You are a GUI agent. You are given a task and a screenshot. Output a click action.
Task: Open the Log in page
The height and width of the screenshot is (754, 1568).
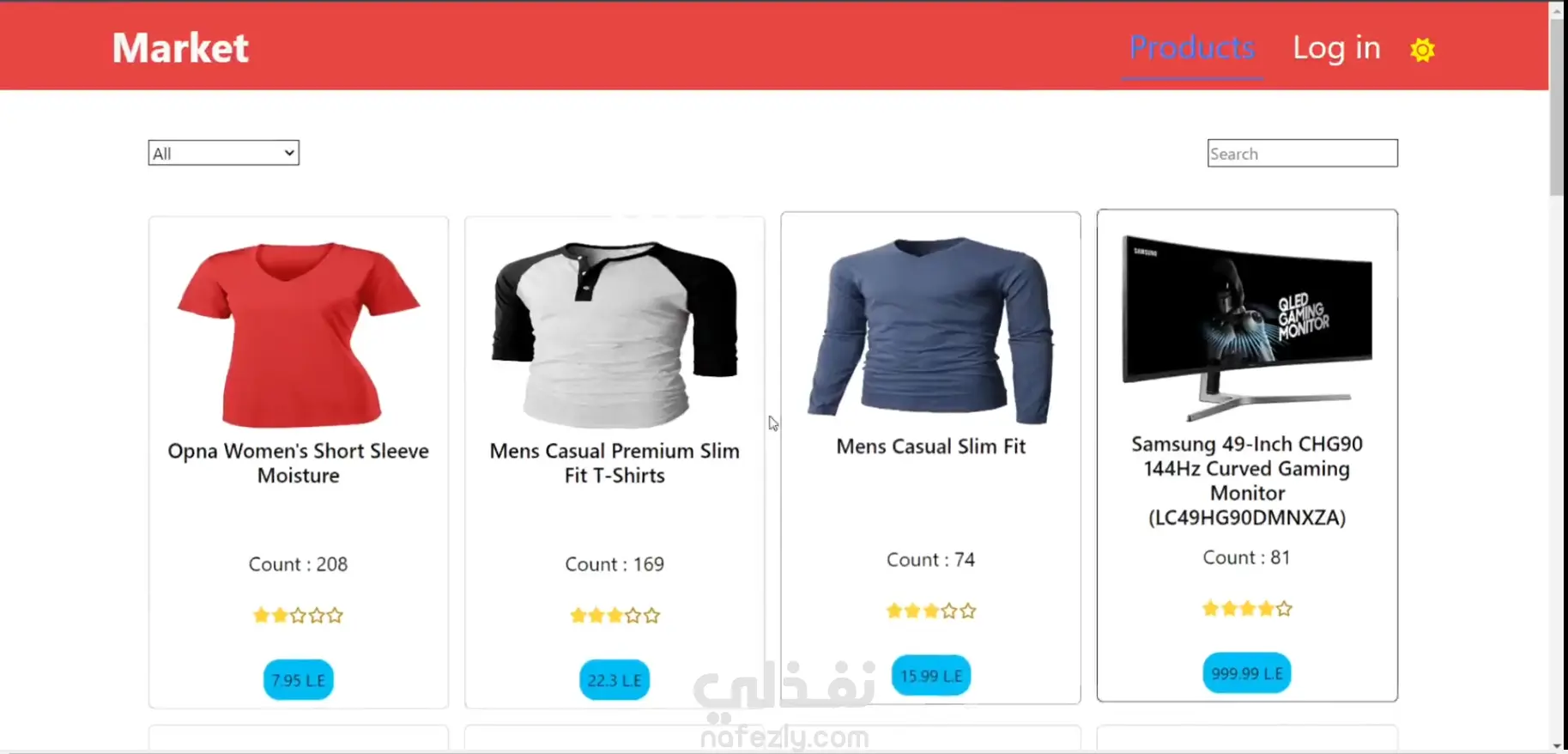[1336, 48]
